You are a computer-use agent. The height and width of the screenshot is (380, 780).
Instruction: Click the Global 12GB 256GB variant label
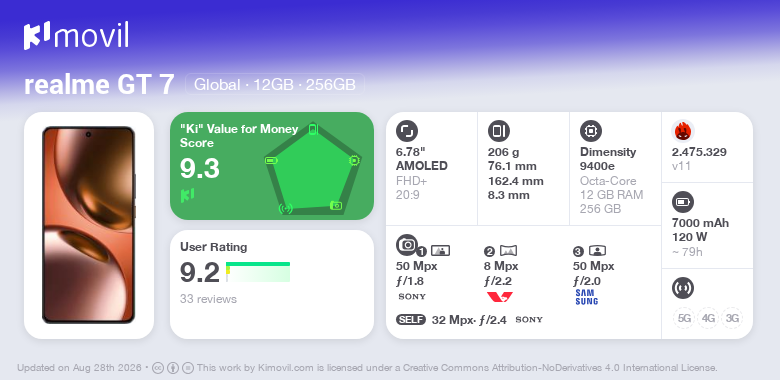[275, 85]
